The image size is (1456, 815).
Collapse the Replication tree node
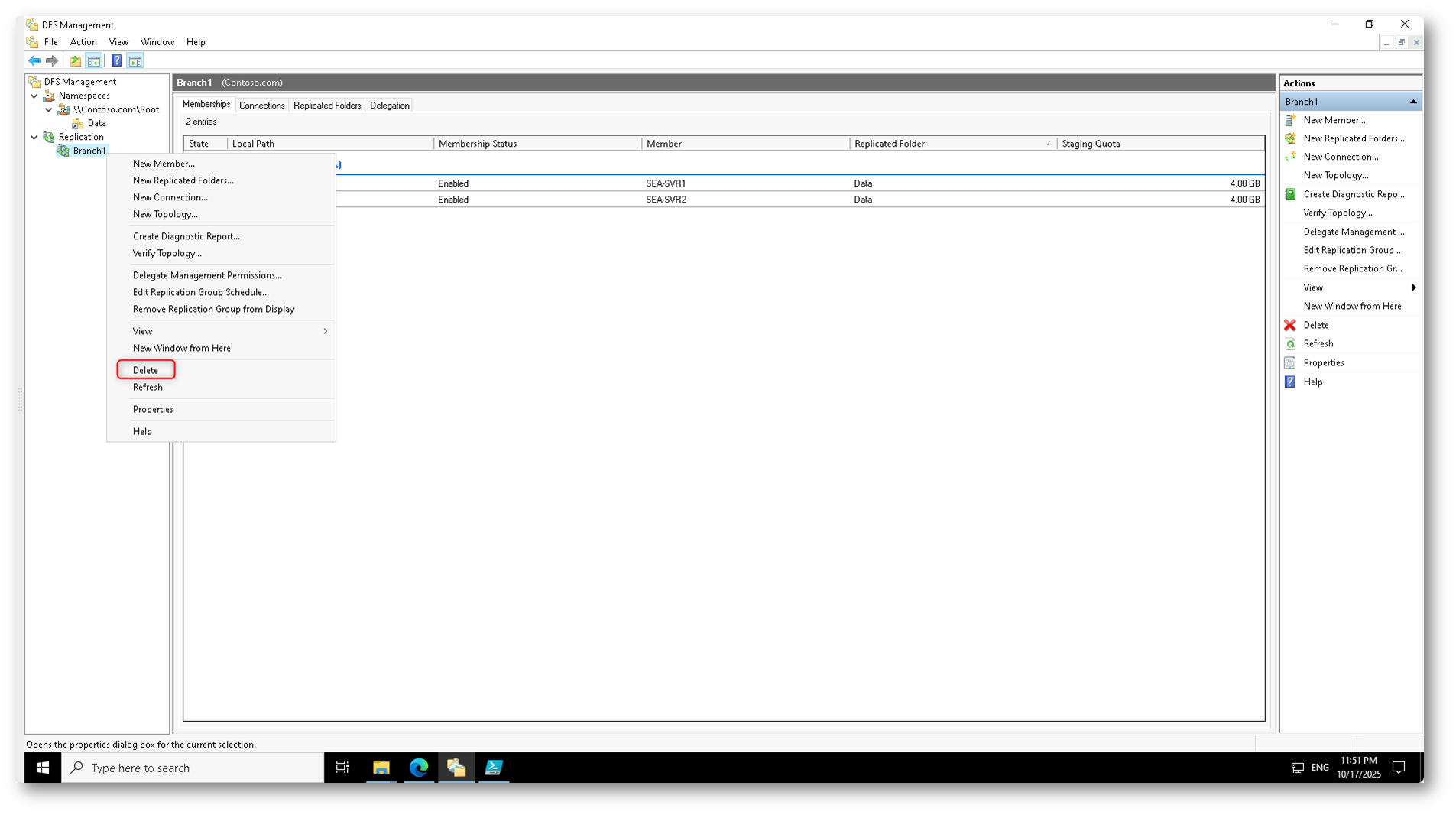tap(34, 138)
